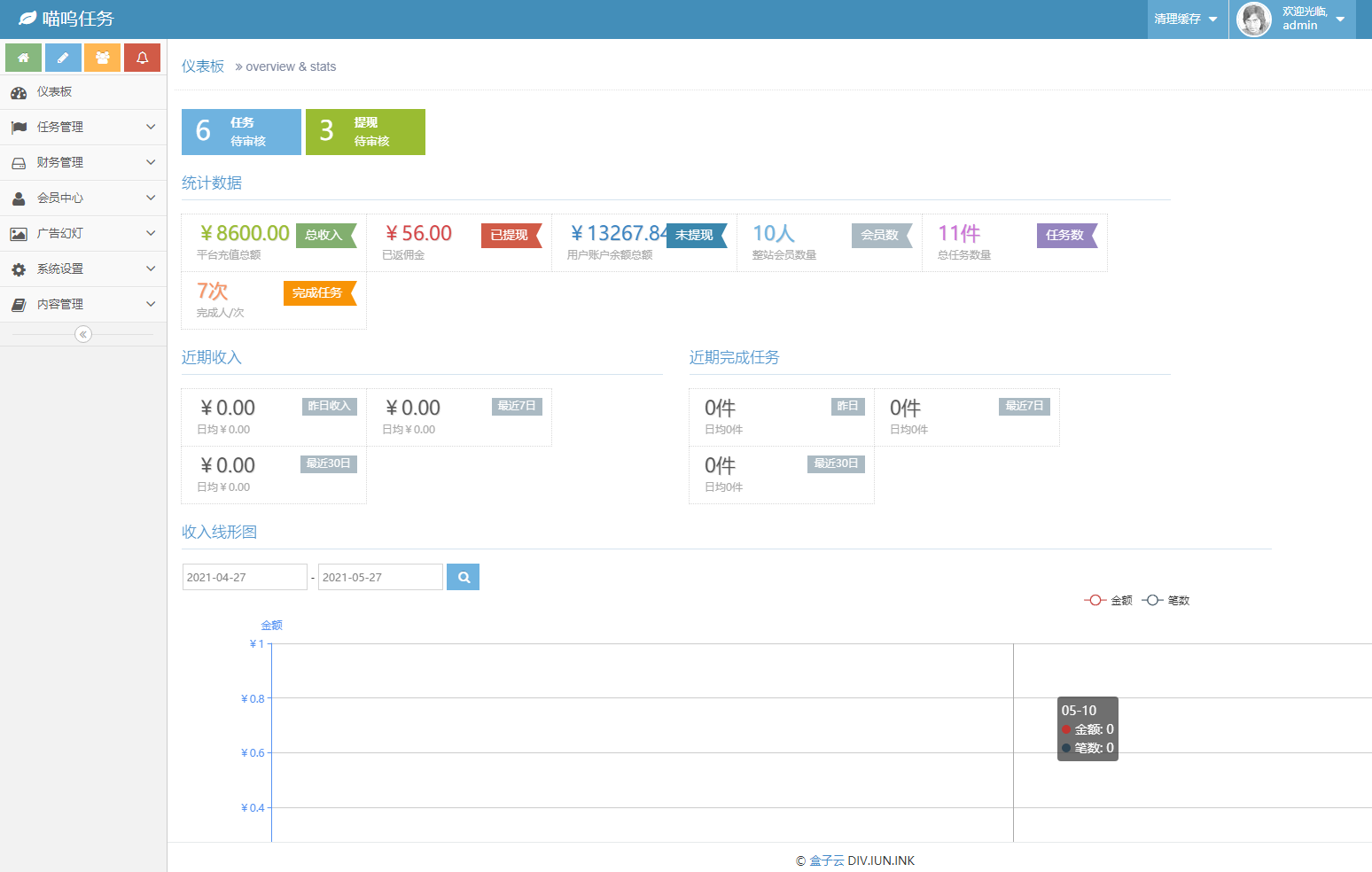
Task: Open the admin user dropdown arrow
Action: (x=1340, y=19)
